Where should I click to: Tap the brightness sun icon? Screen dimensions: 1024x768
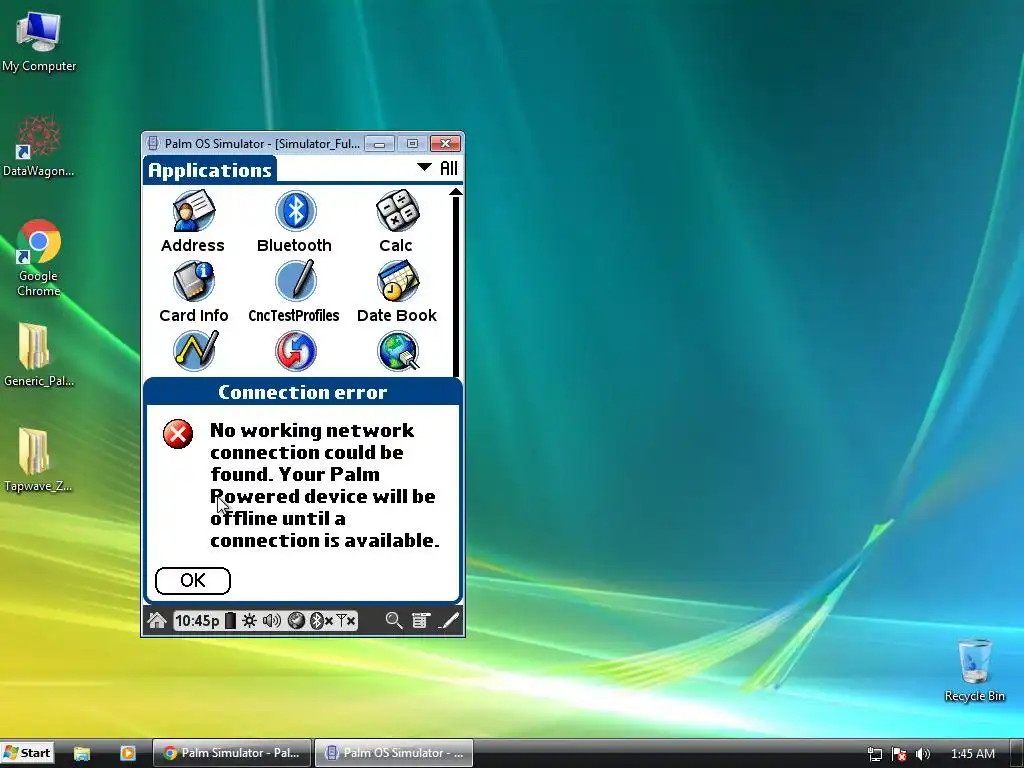click(x=249, y=620)
